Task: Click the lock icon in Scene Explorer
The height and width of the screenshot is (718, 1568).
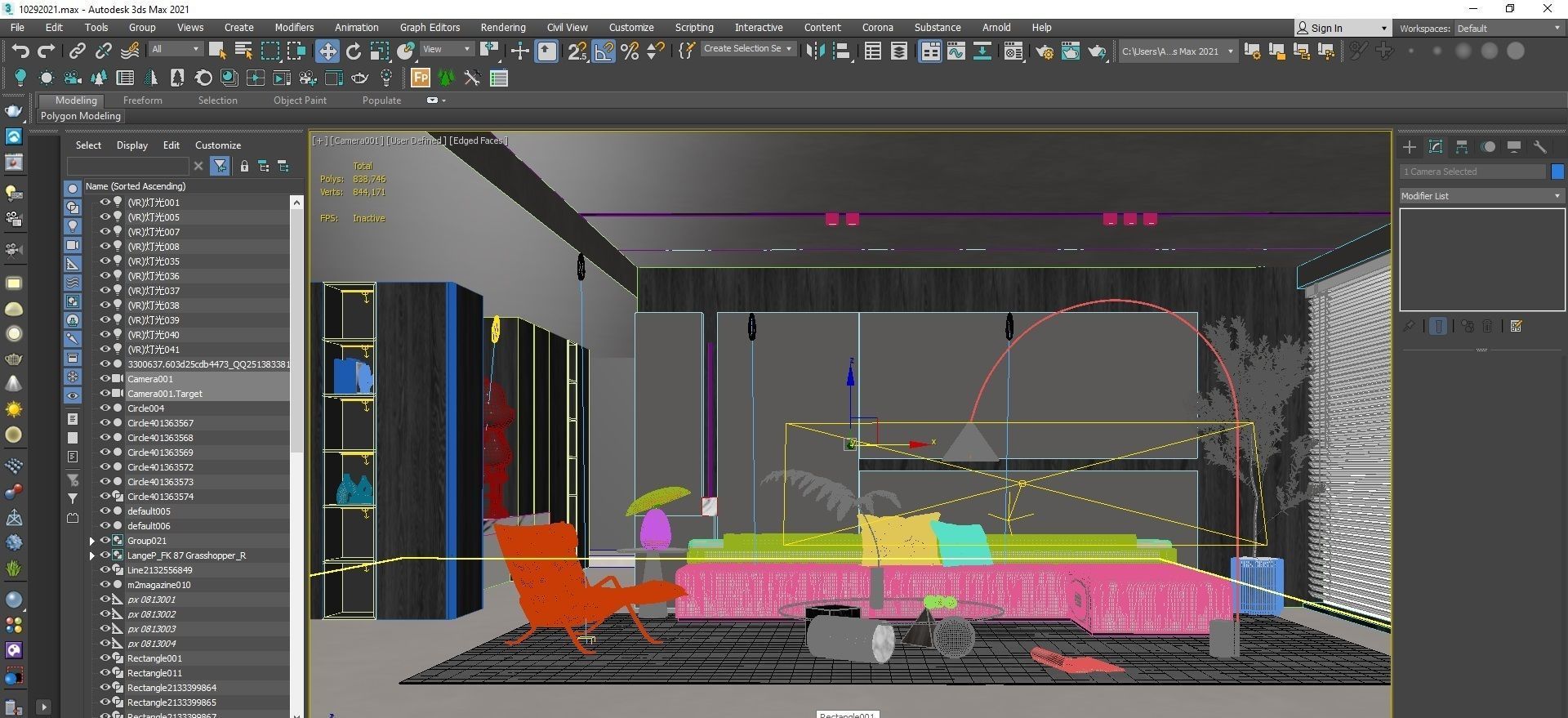Action: pos(244,167)
